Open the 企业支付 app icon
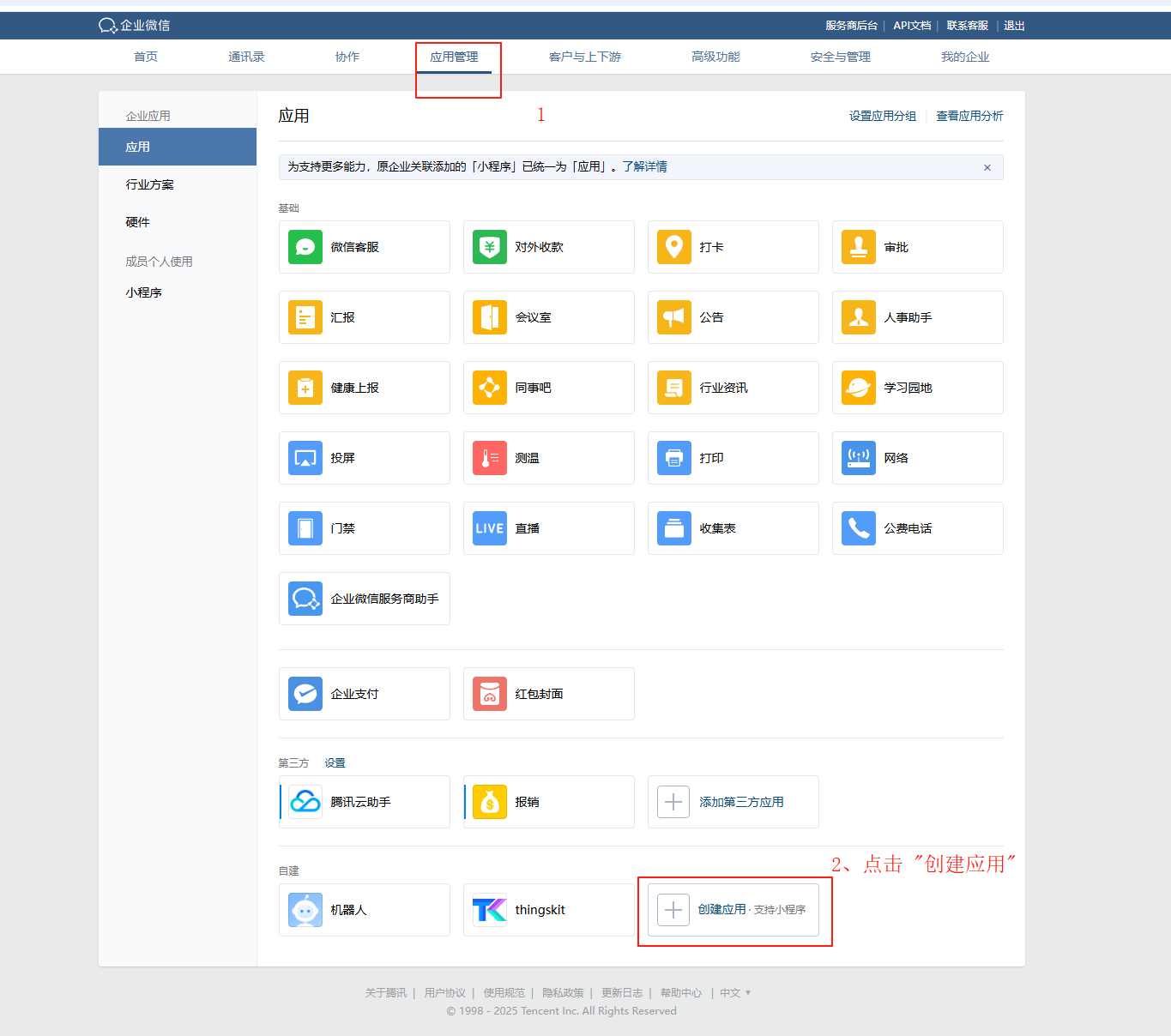 (x=305, y=694)
